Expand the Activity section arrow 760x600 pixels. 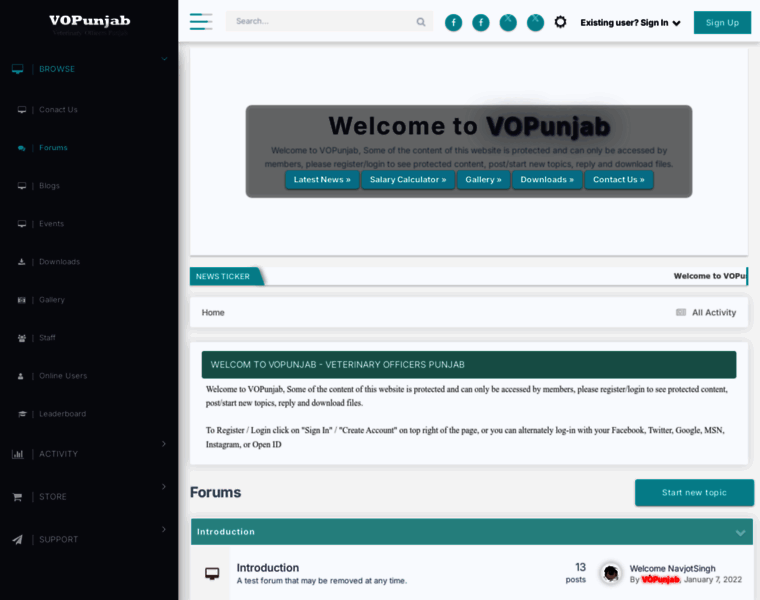(x=164, y=443)
